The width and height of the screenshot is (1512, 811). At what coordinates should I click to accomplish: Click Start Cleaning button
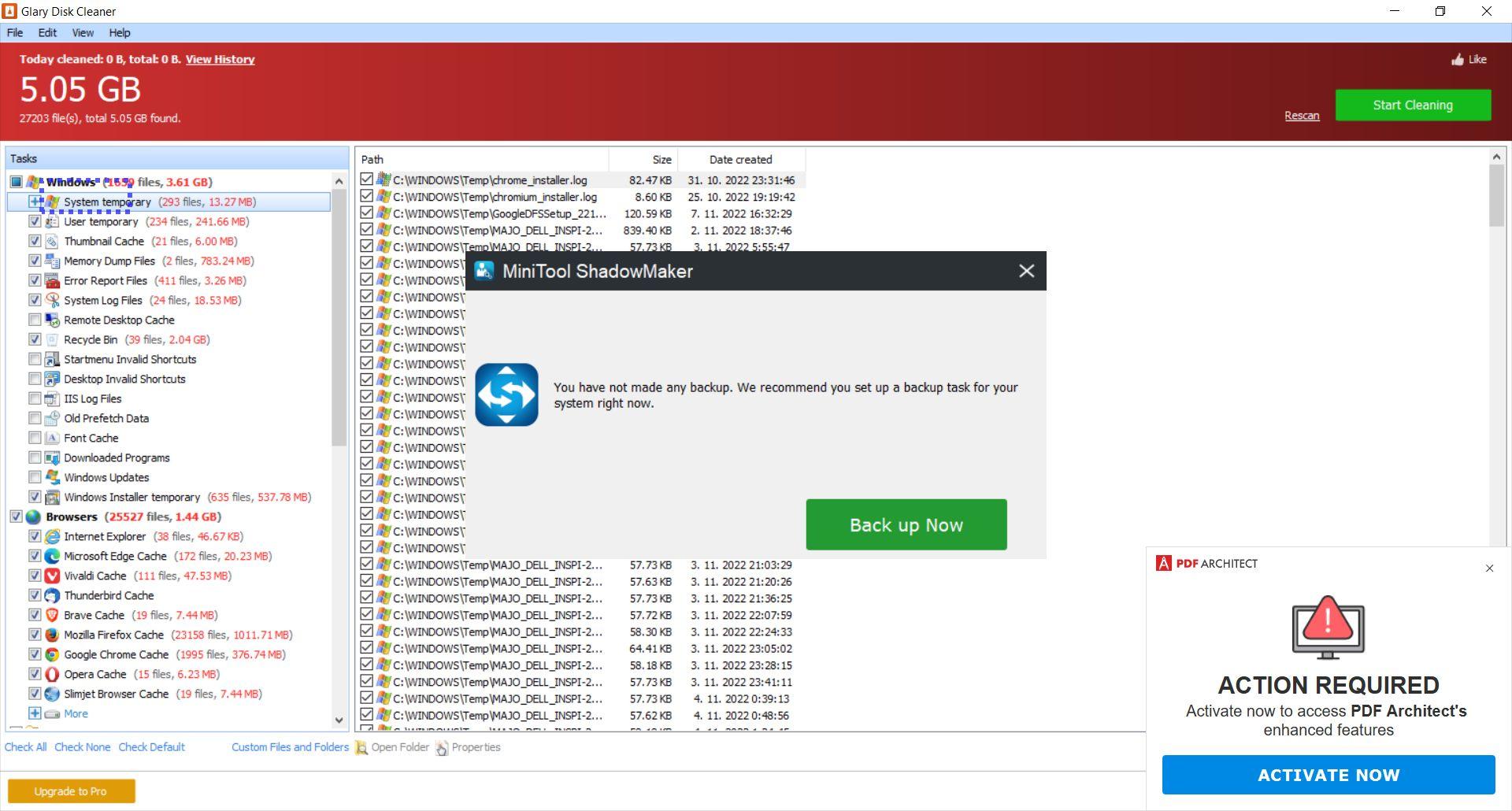coord(1413,106)
